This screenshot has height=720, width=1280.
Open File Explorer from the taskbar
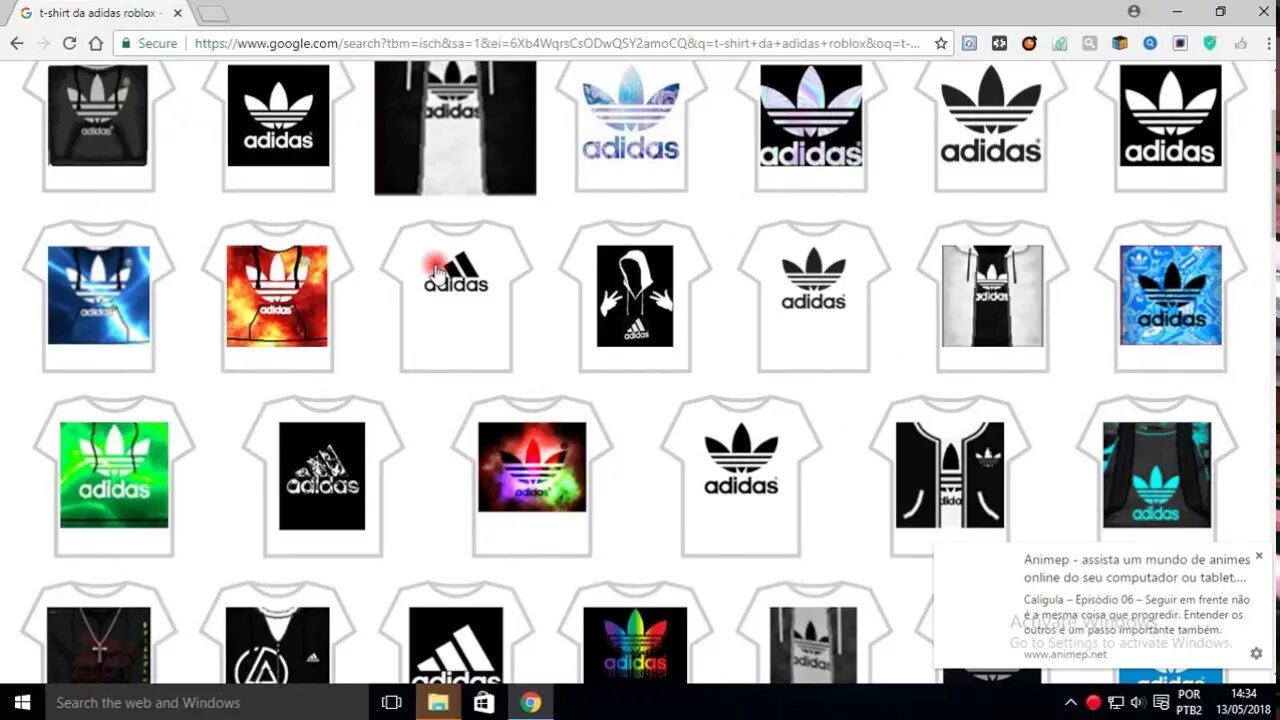pos(438,702)
